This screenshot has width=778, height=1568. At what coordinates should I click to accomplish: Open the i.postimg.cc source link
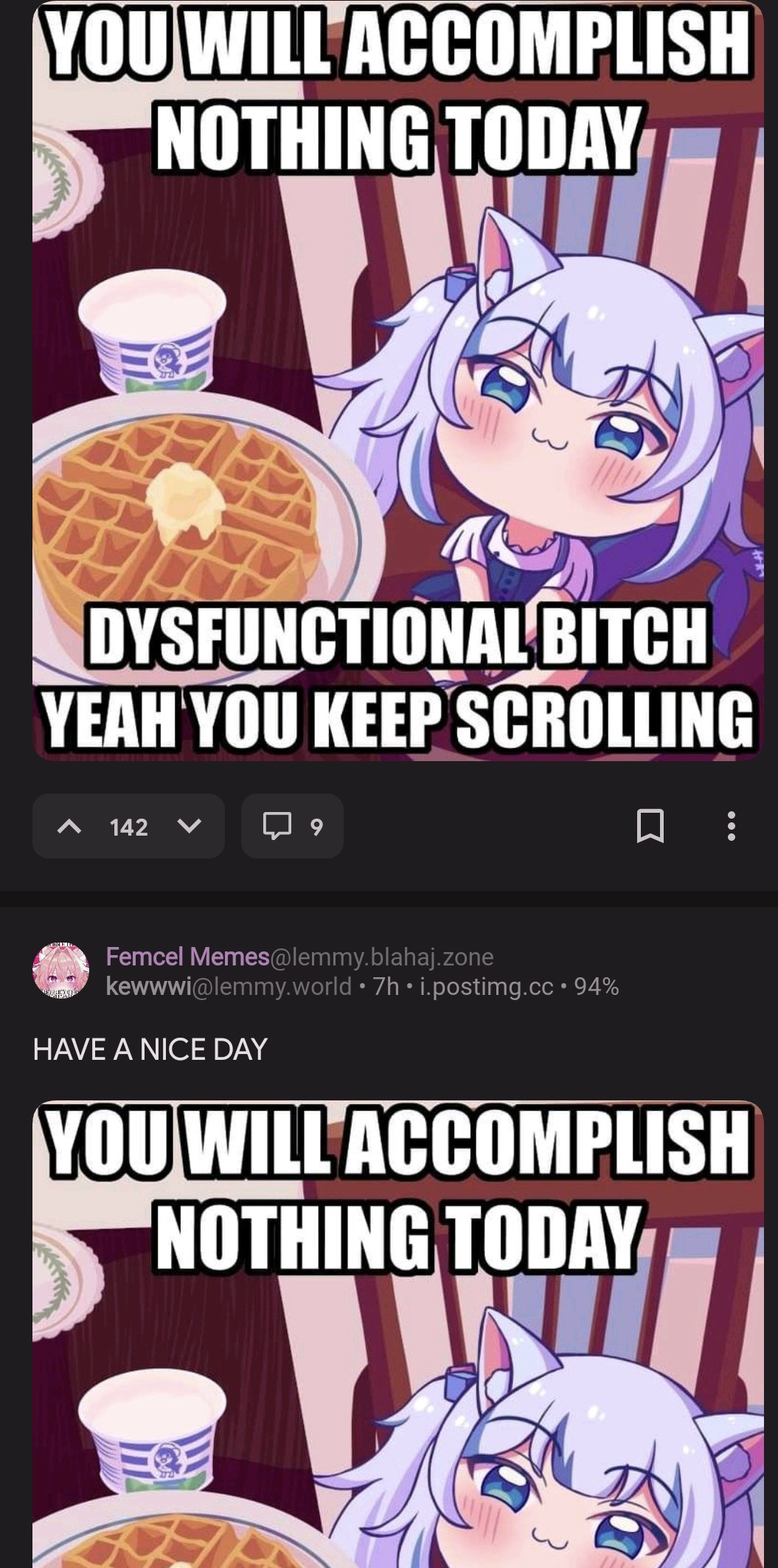point(486,986)
